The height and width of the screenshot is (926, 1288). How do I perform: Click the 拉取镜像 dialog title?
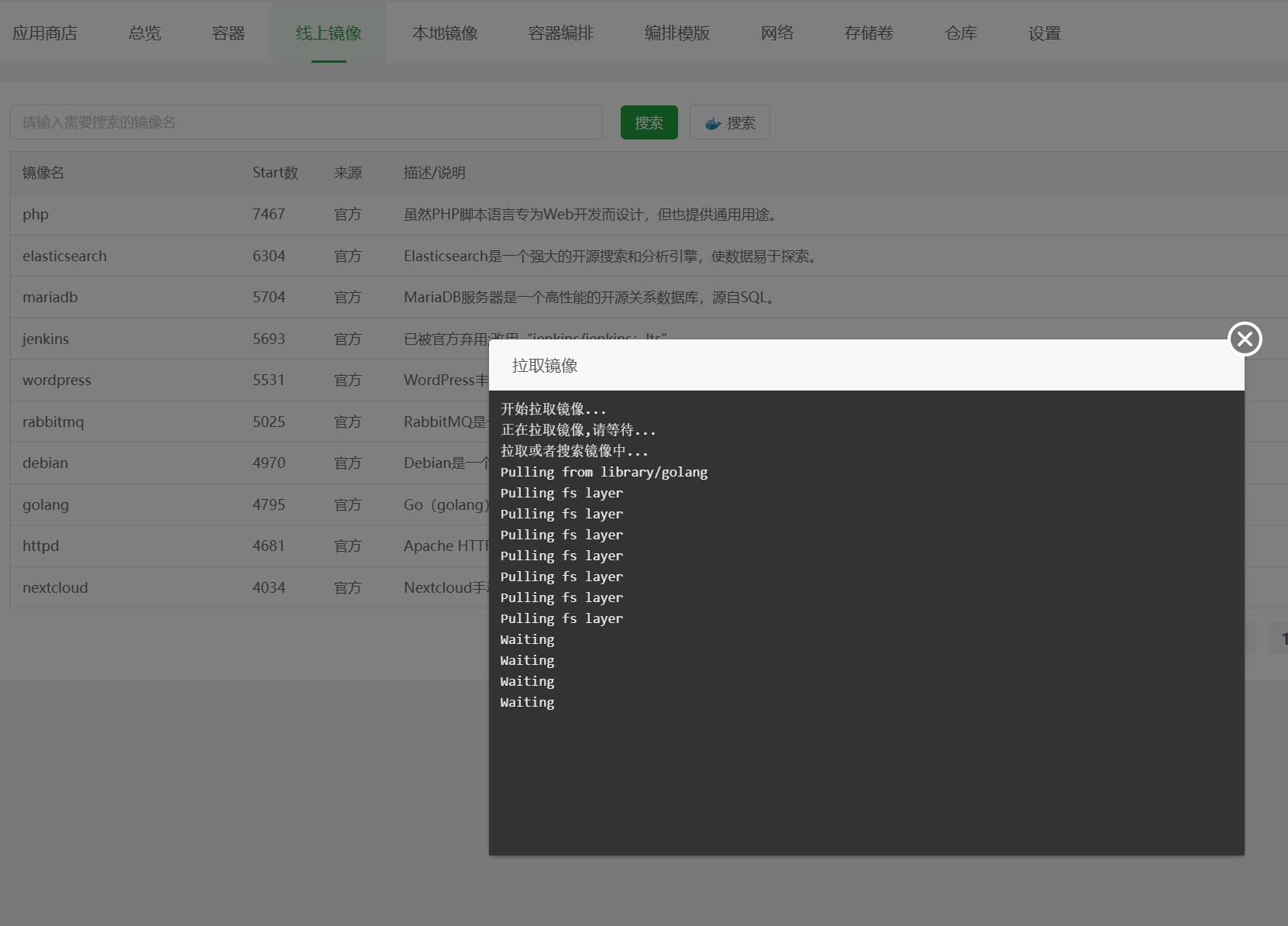click(x=545, y=366)
